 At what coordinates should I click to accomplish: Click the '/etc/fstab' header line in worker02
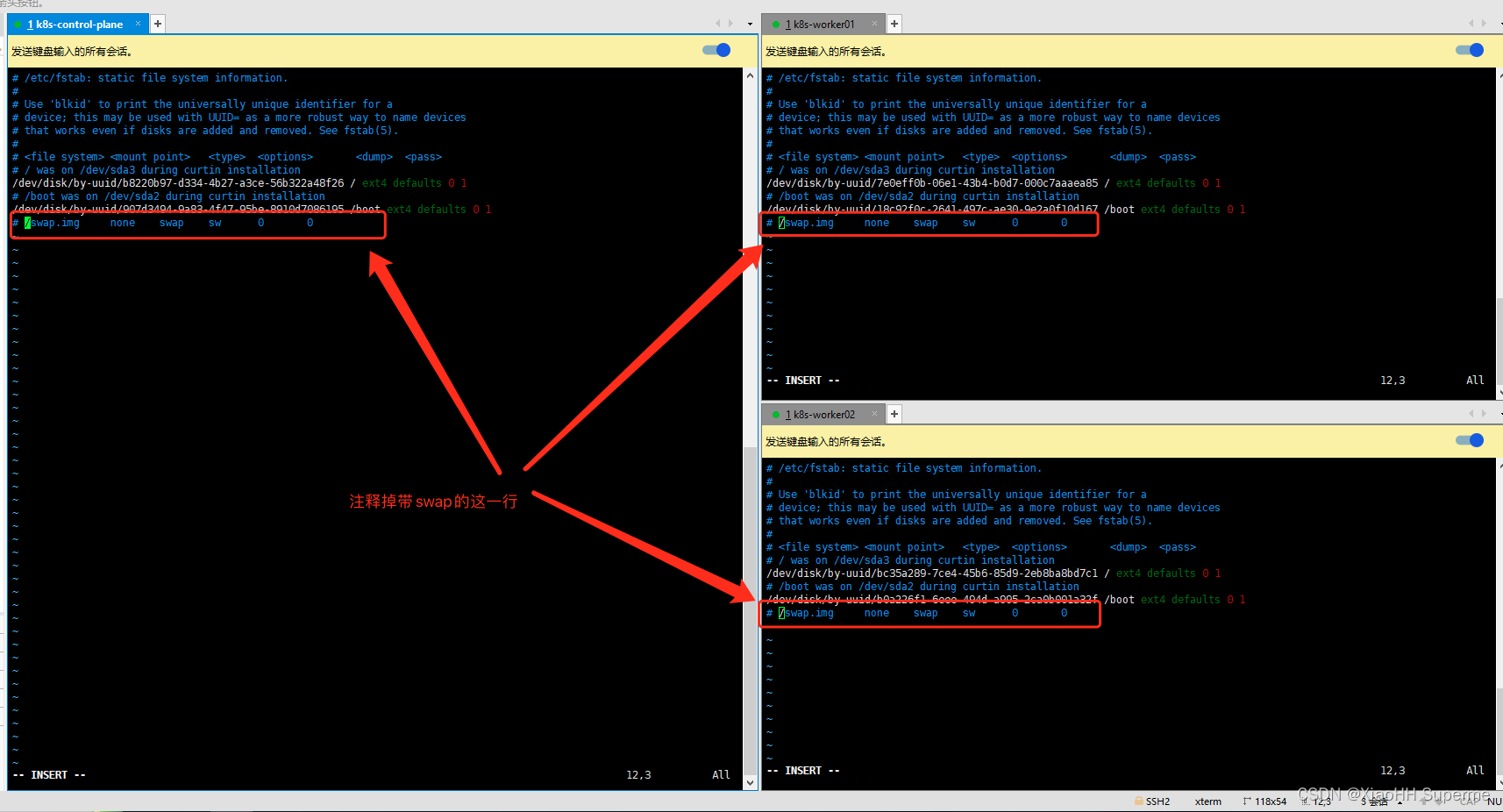pyautogui.click(x=904, y=468)
